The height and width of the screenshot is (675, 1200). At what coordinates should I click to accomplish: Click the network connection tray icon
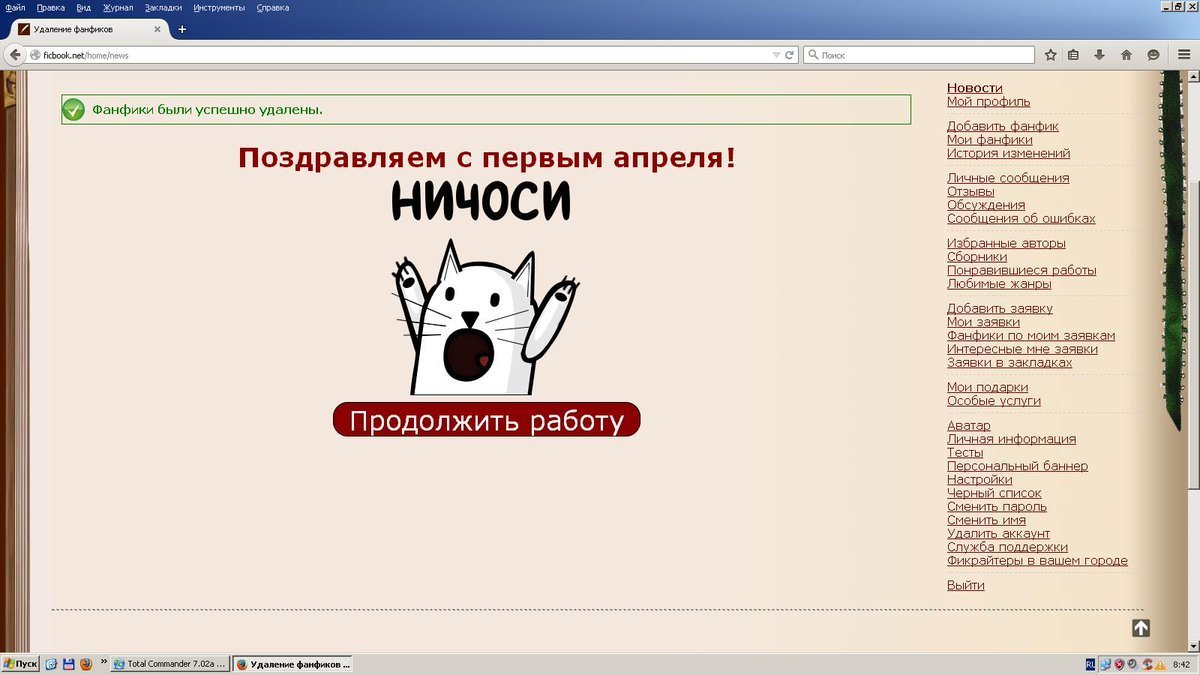pos(1105,664)
